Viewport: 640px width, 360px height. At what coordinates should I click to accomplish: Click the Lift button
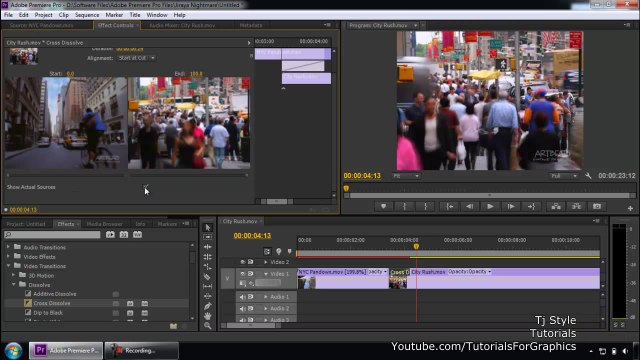click(x=556, y=207)
